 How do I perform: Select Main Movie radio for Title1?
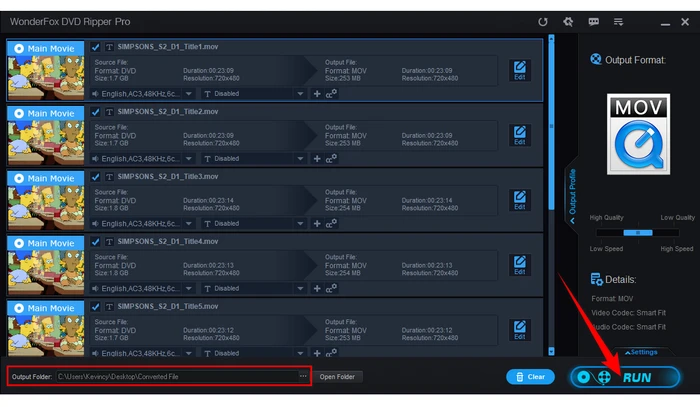click(19, 48)
